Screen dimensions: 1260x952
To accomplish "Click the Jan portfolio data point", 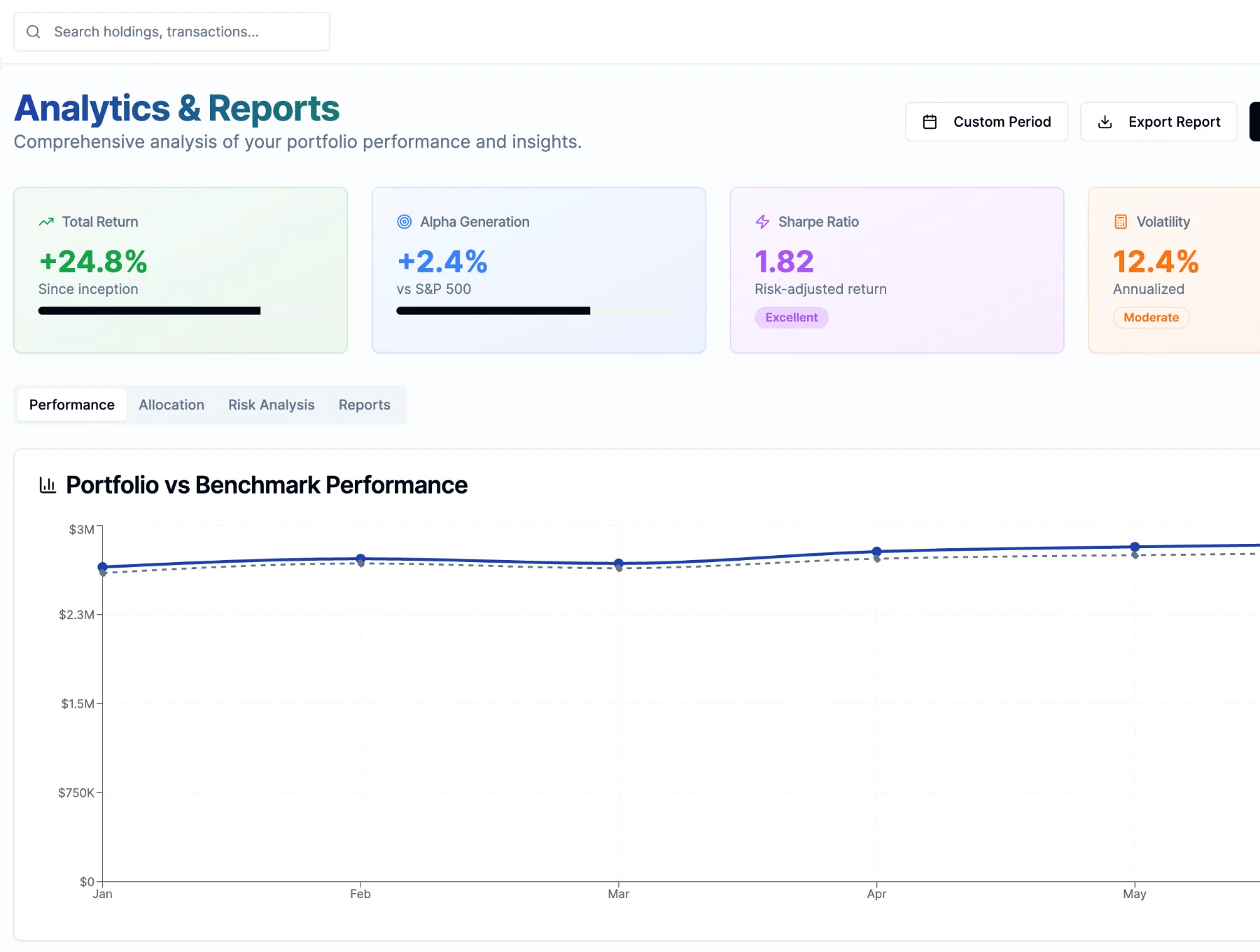I will click(102, 567).
